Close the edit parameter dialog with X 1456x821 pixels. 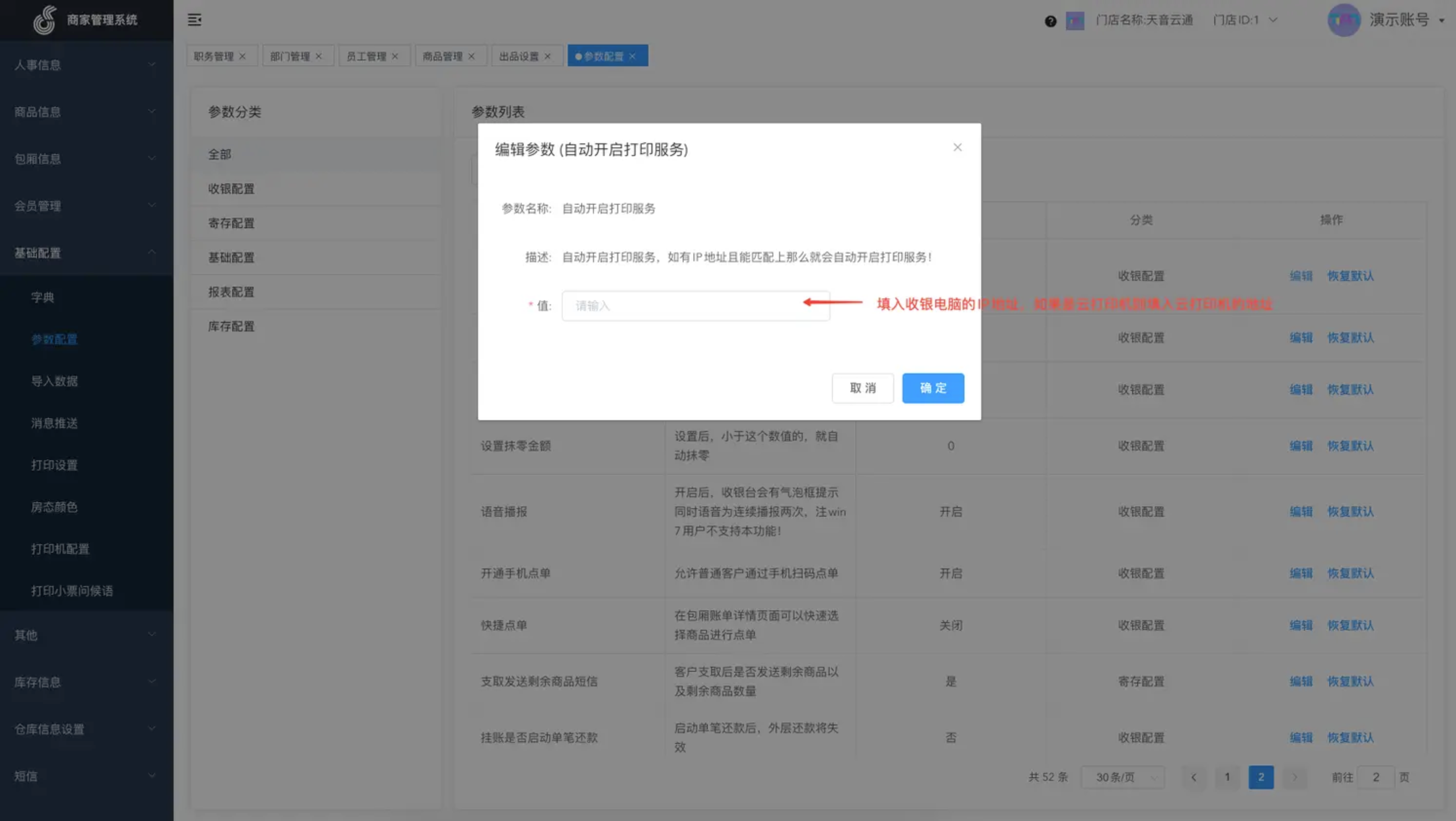(957, 148)
